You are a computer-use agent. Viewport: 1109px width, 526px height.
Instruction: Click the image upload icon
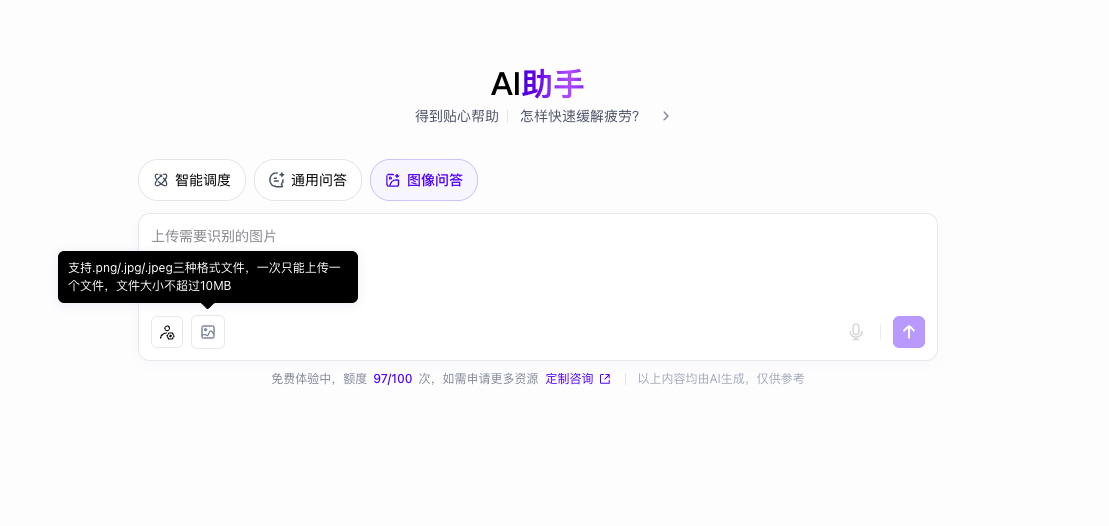(x=208, y=332)
